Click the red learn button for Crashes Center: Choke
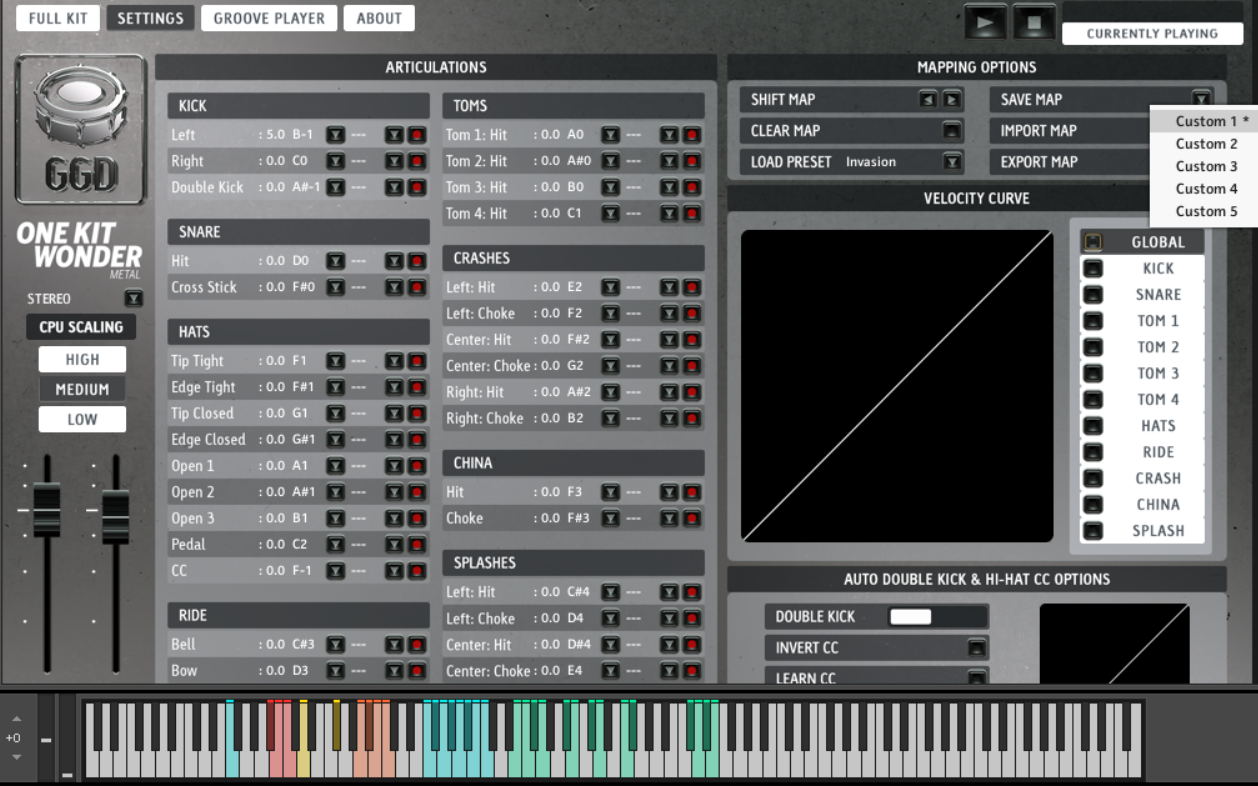Viewport: 1258px width, 786px height. click(692, 365)
